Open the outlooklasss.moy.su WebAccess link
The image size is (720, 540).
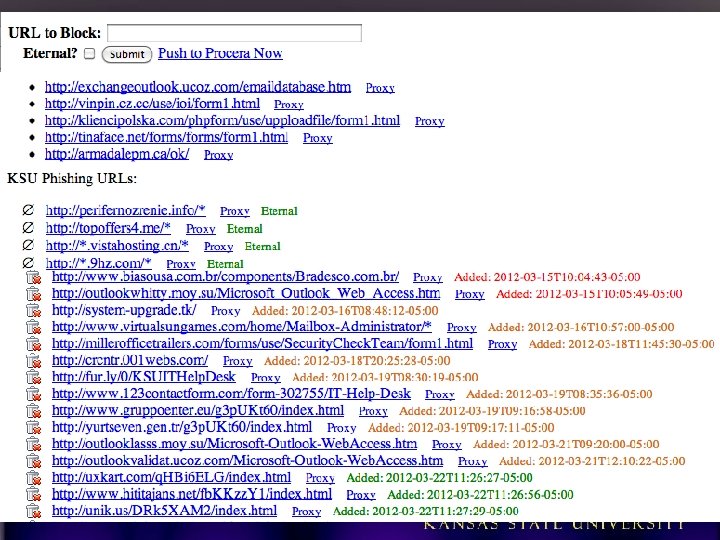[235, 444]
